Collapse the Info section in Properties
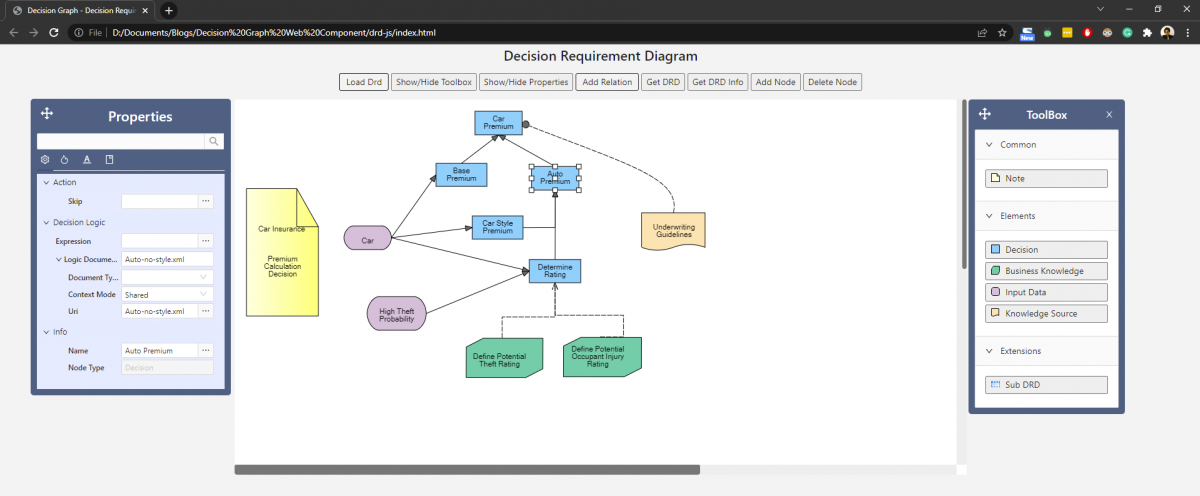 tap(45, 332)
